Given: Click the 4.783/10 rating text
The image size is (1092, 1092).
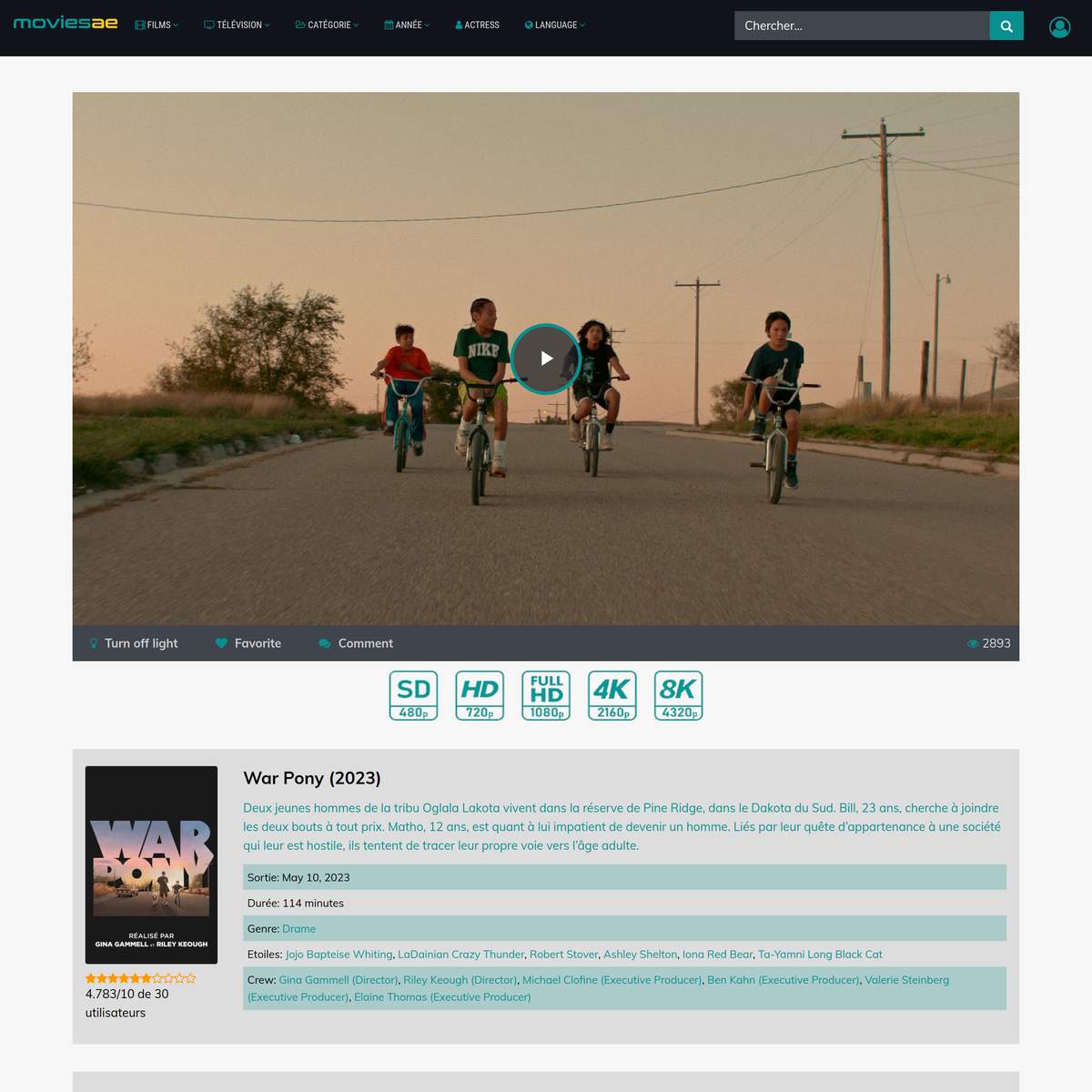Looking at the screenshot, I should pos(126,1003).
